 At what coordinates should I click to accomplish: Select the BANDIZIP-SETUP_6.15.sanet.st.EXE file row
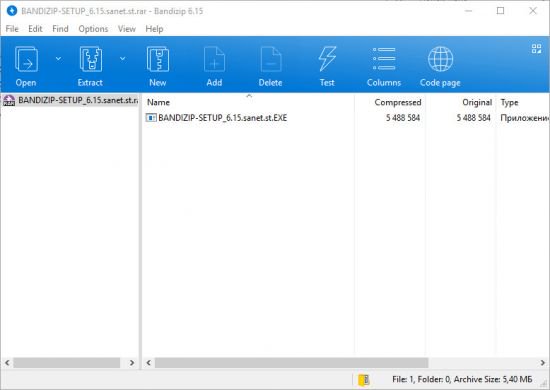(346, 118)
